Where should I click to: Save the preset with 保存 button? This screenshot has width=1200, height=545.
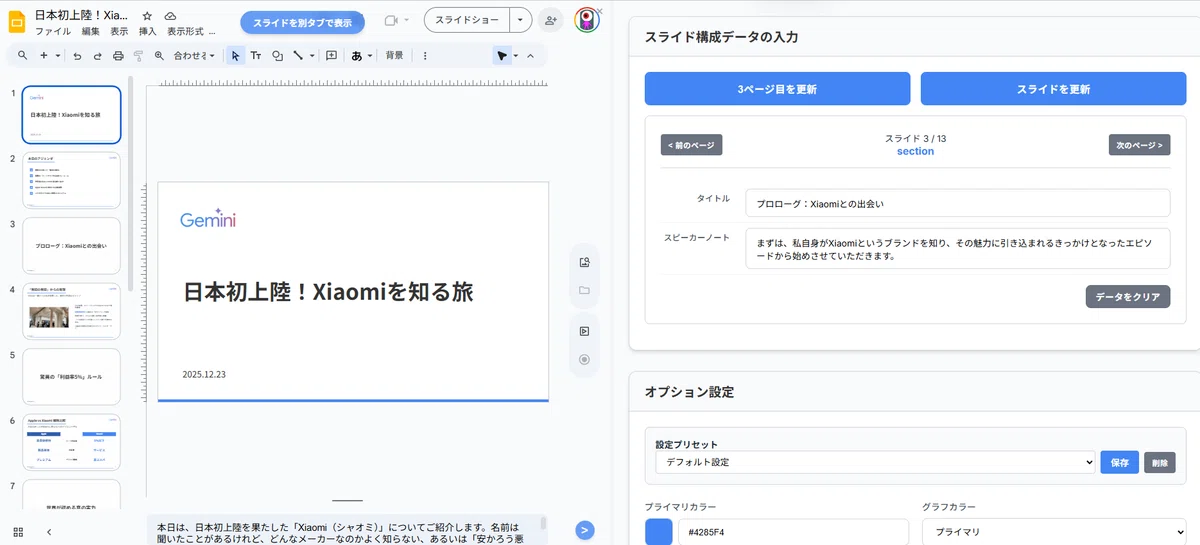[1120, 463]
